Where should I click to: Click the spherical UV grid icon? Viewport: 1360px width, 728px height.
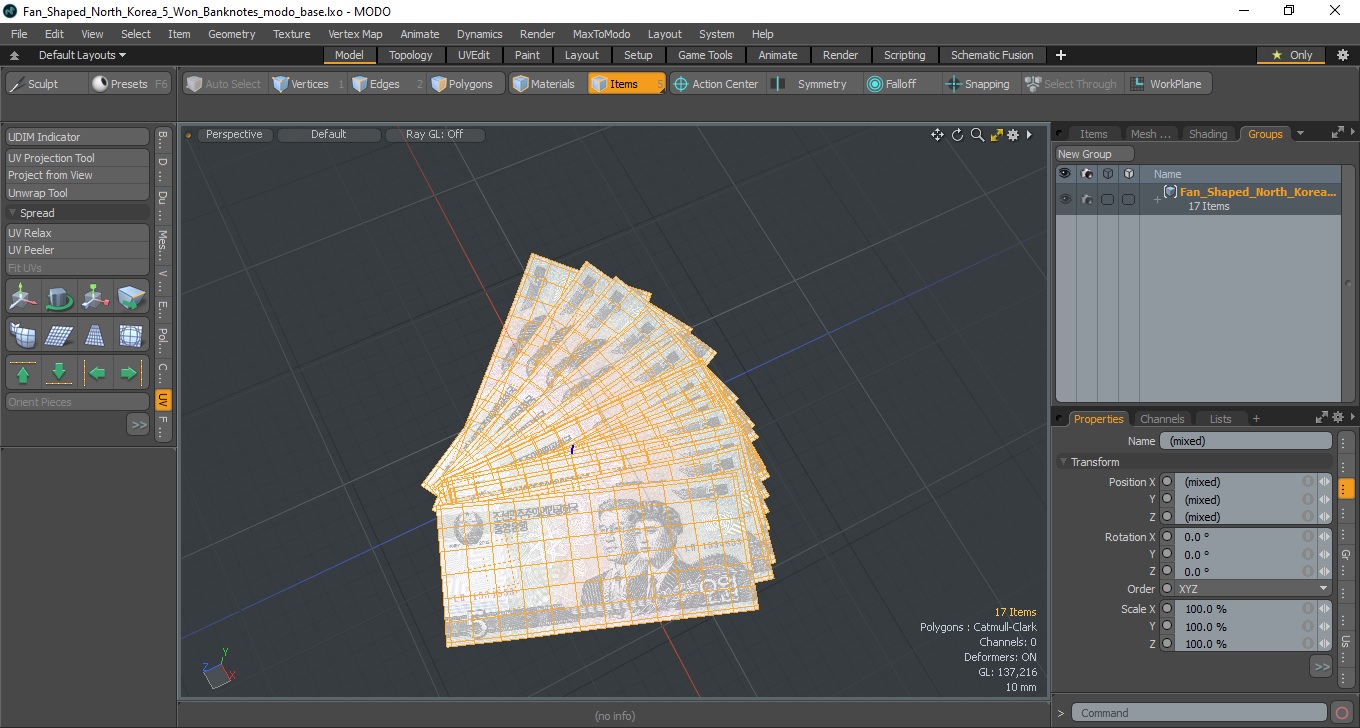131,334
